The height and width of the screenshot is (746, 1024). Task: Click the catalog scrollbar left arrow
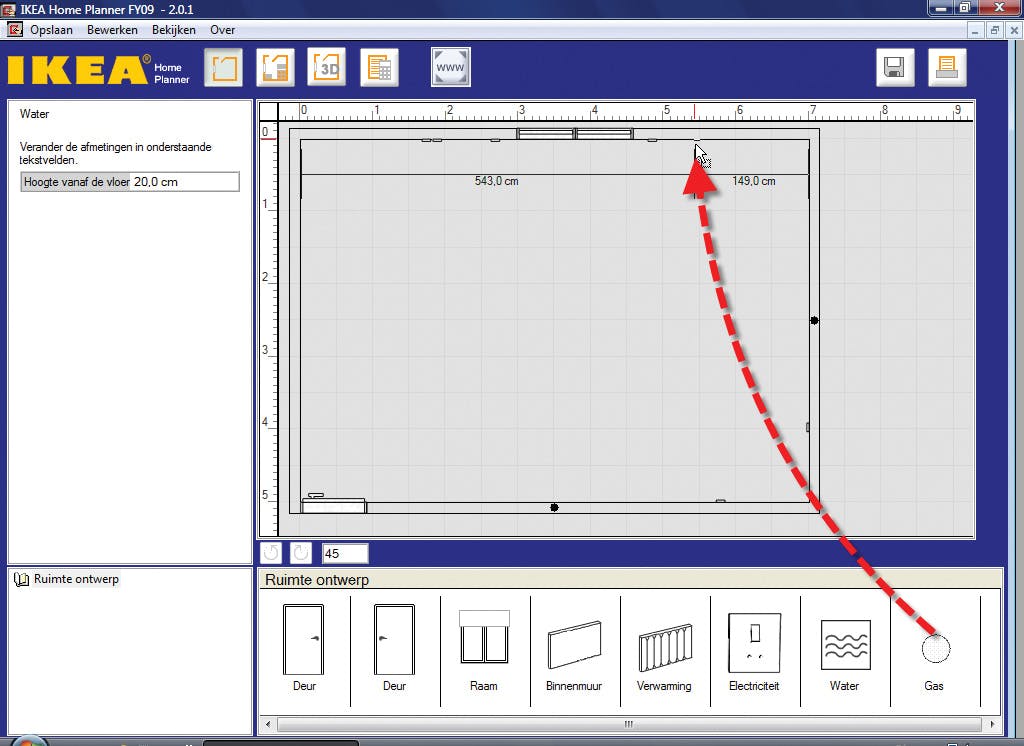point(268,724)
